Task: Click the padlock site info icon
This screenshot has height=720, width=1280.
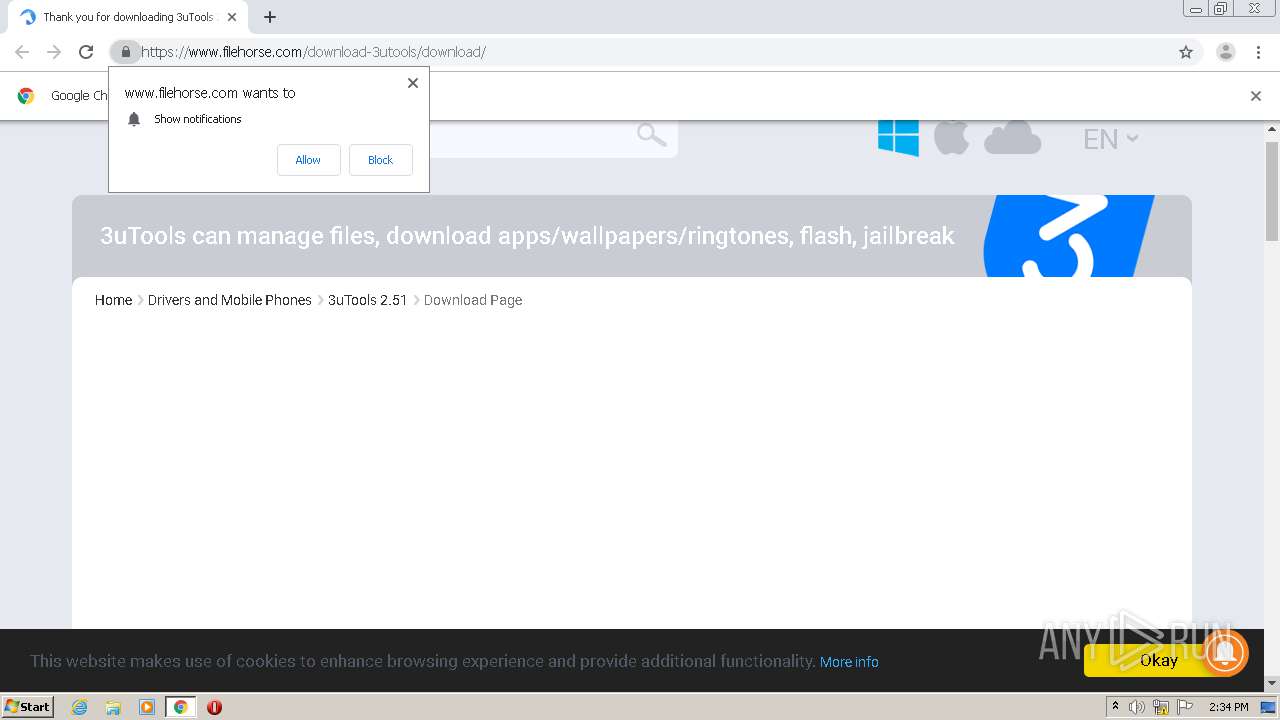Action: coord(125,52)
